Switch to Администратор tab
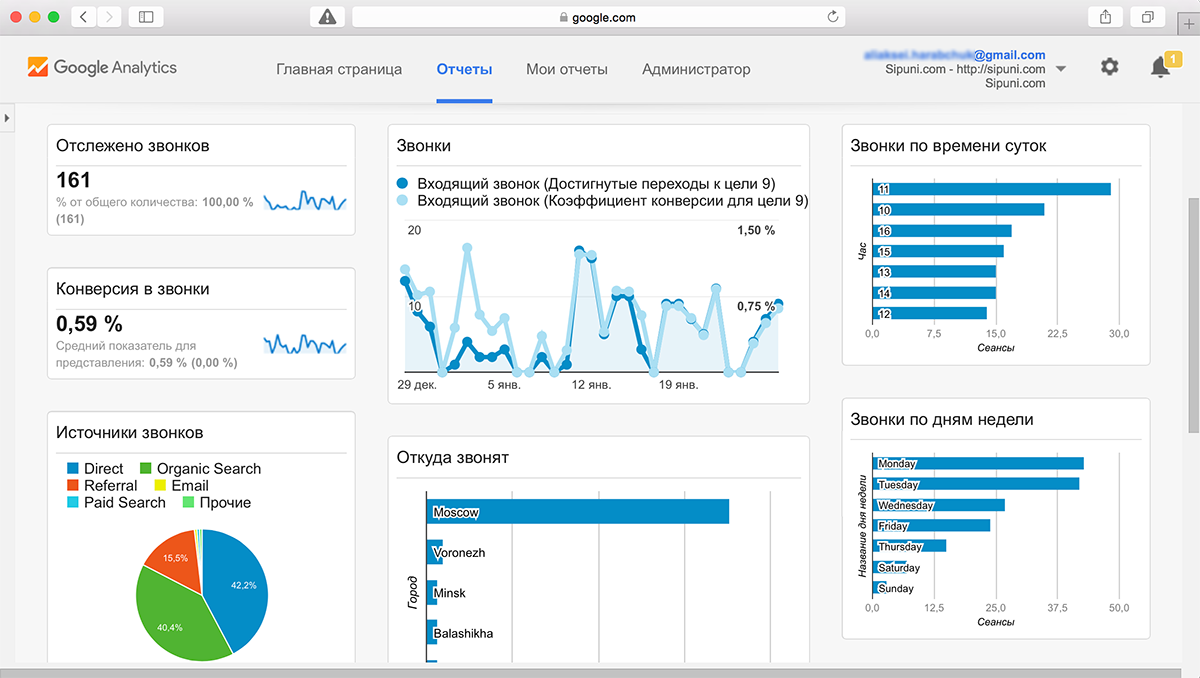 tap(696, 69)
